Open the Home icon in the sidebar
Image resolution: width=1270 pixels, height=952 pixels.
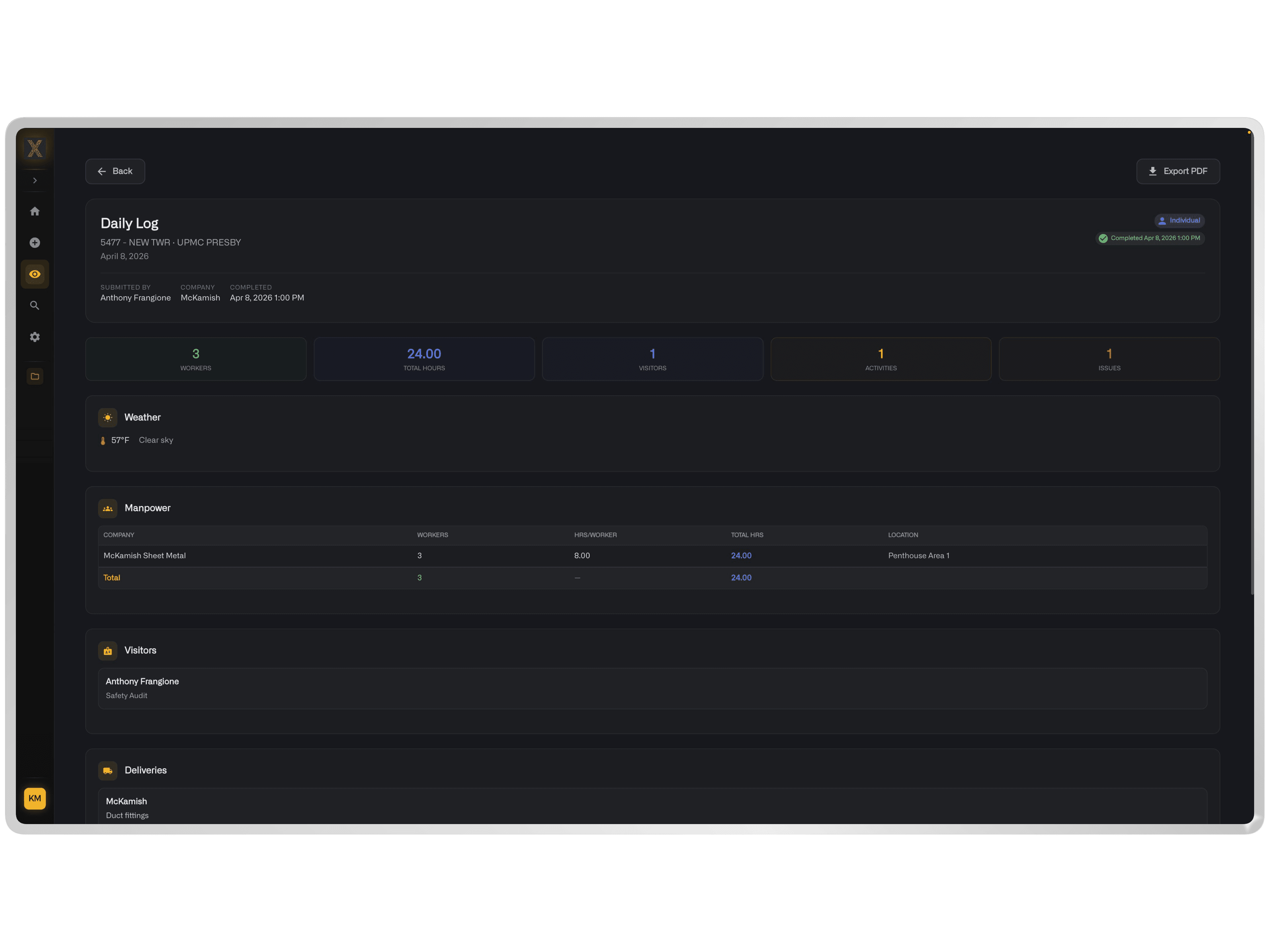pyautogui.click(x=35, y=211)
